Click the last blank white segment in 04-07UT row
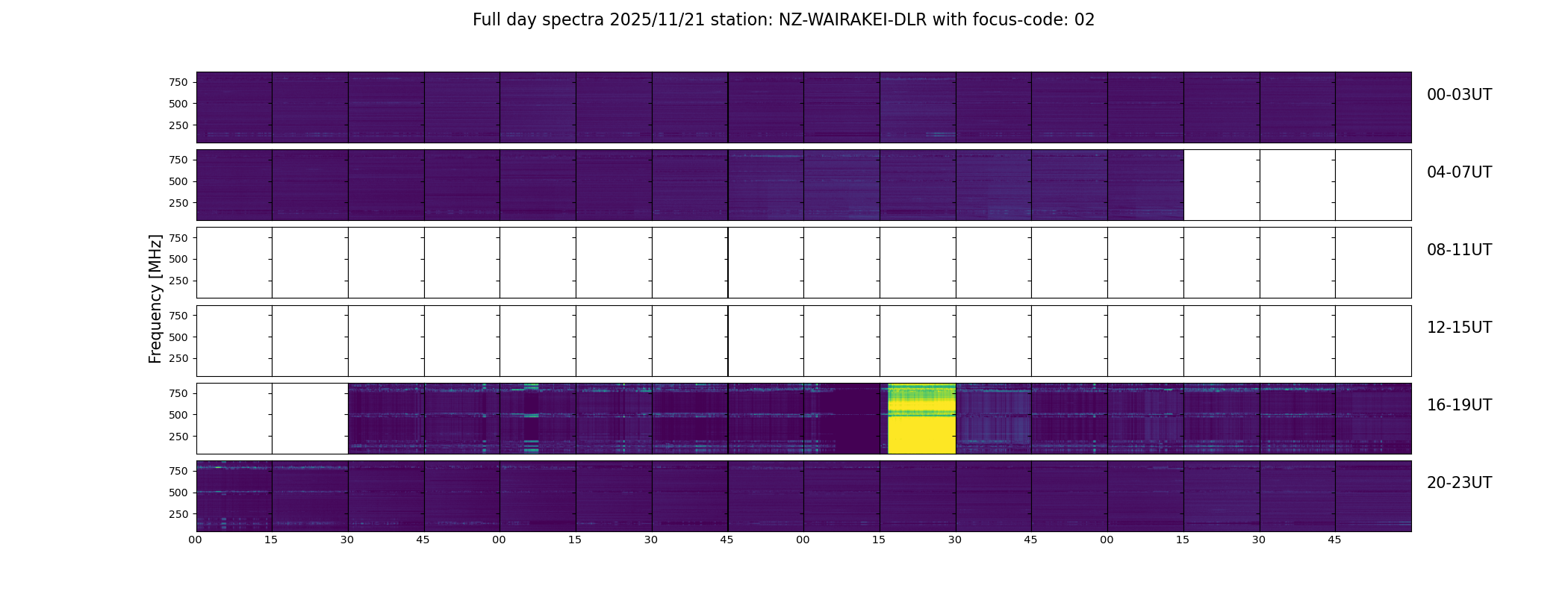1568x597 pixels. pos(1373,185)
